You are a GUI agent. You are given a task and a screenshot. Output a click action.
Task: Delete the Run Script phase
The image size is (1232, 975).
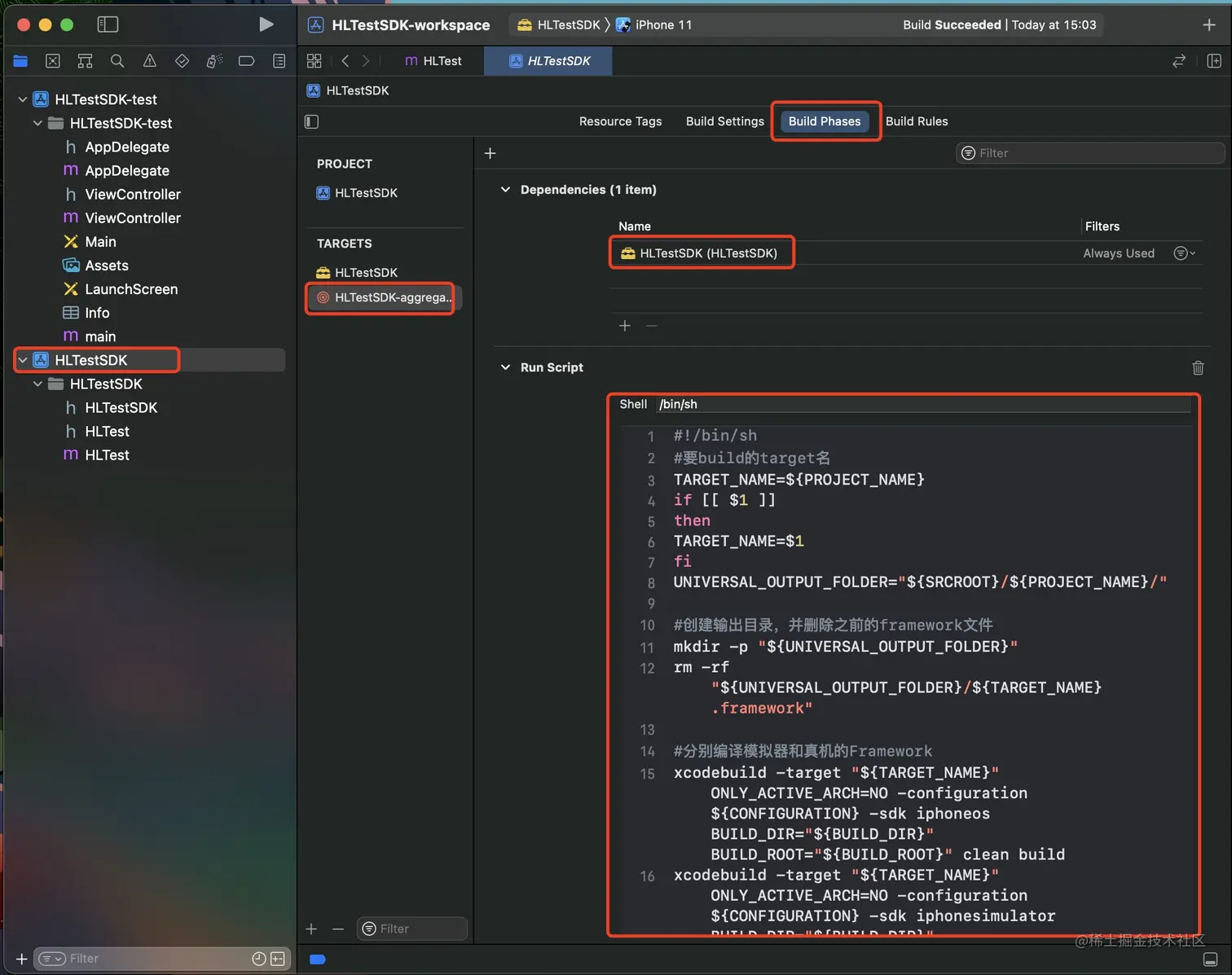tap(1198, 368)
